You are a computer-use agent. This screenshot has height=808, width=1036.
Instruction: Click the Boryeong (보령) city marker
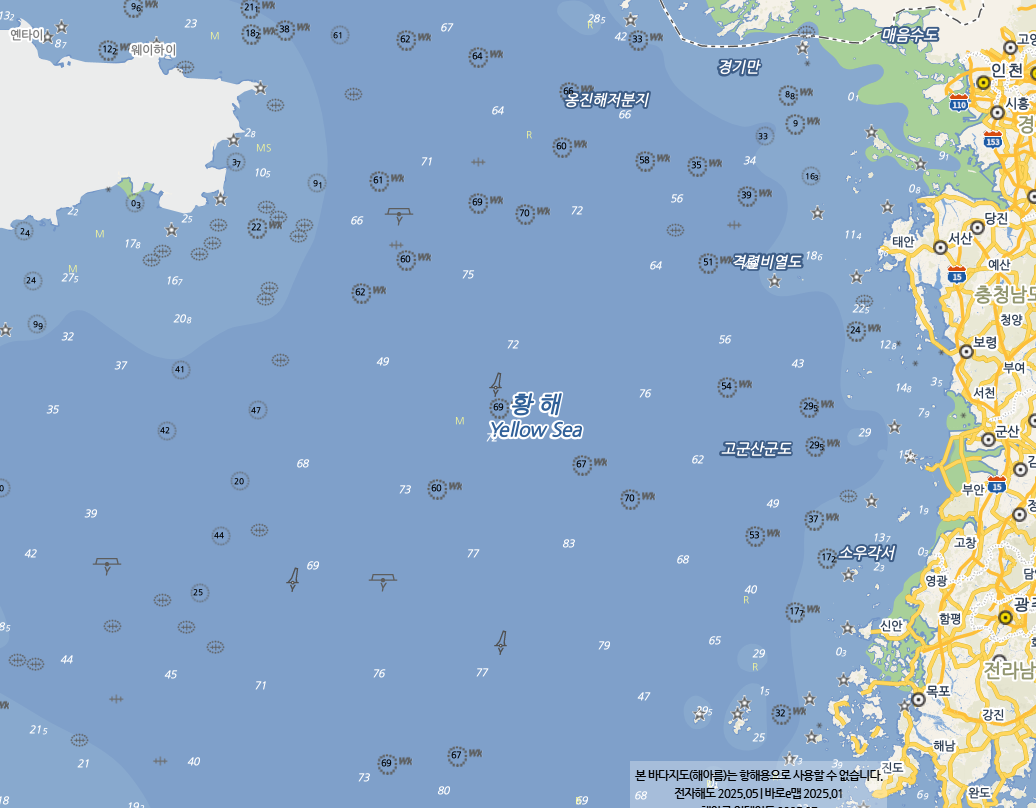point(966,351)
